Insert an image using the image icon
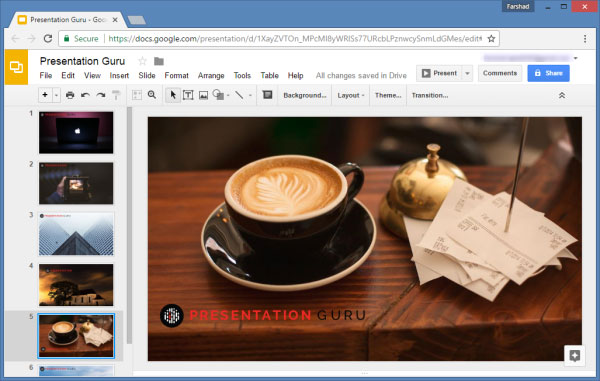The width and height of the screenshot is (600, 381). tap(203, 95)
